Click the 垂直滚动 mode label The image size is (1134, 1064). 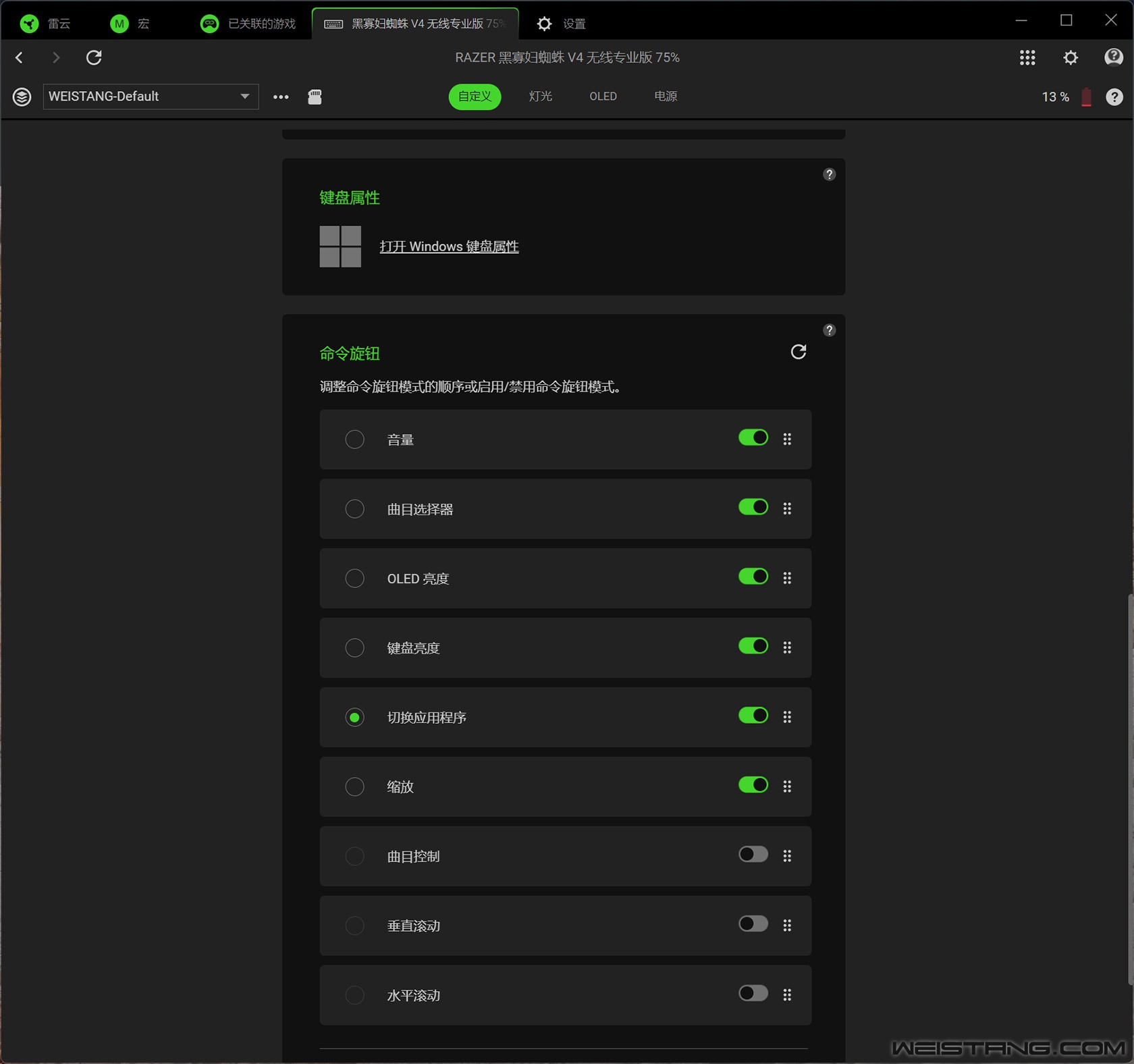pos(413,926)
